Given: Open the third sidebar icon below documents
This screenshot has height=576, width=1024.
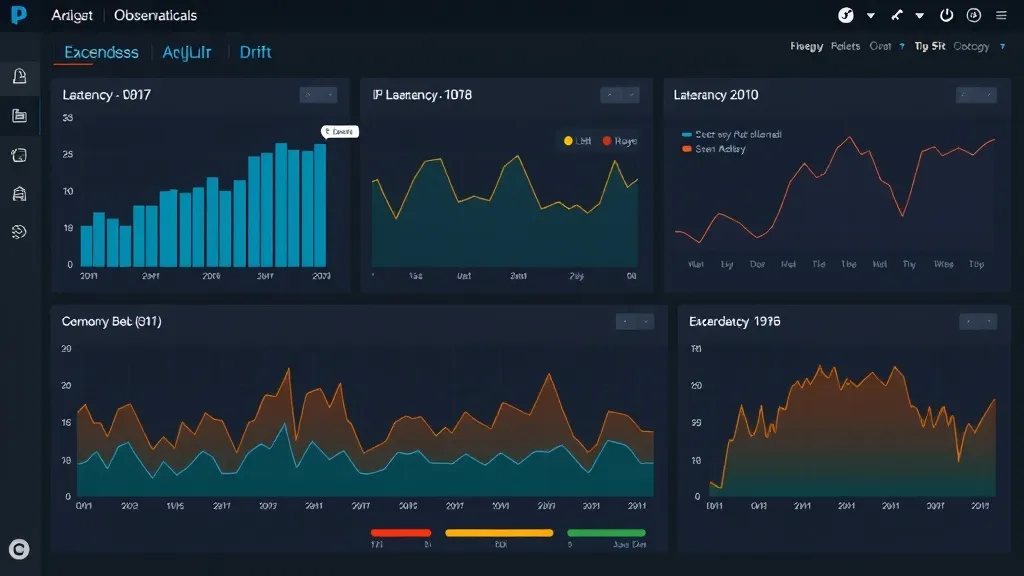Looking at the screenshot, I should pos(20,155).
